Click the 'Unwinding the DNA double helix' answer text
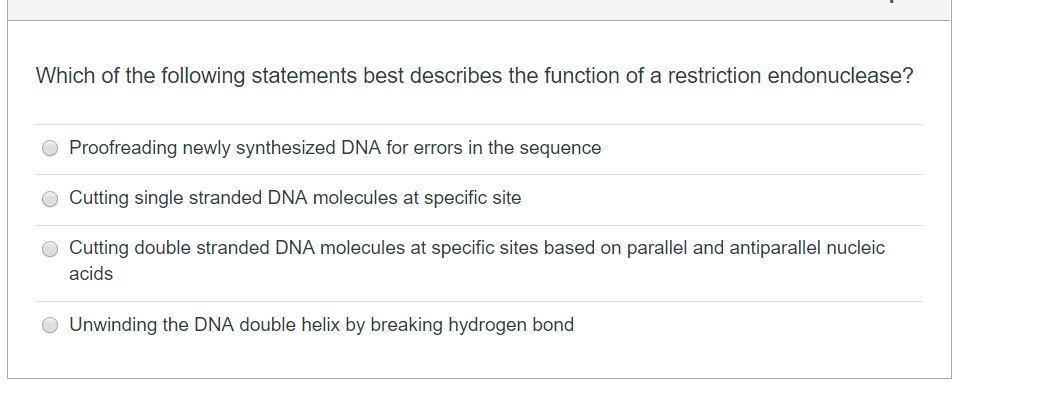Viewport: 1048px width, 398px height. (321, 325)
